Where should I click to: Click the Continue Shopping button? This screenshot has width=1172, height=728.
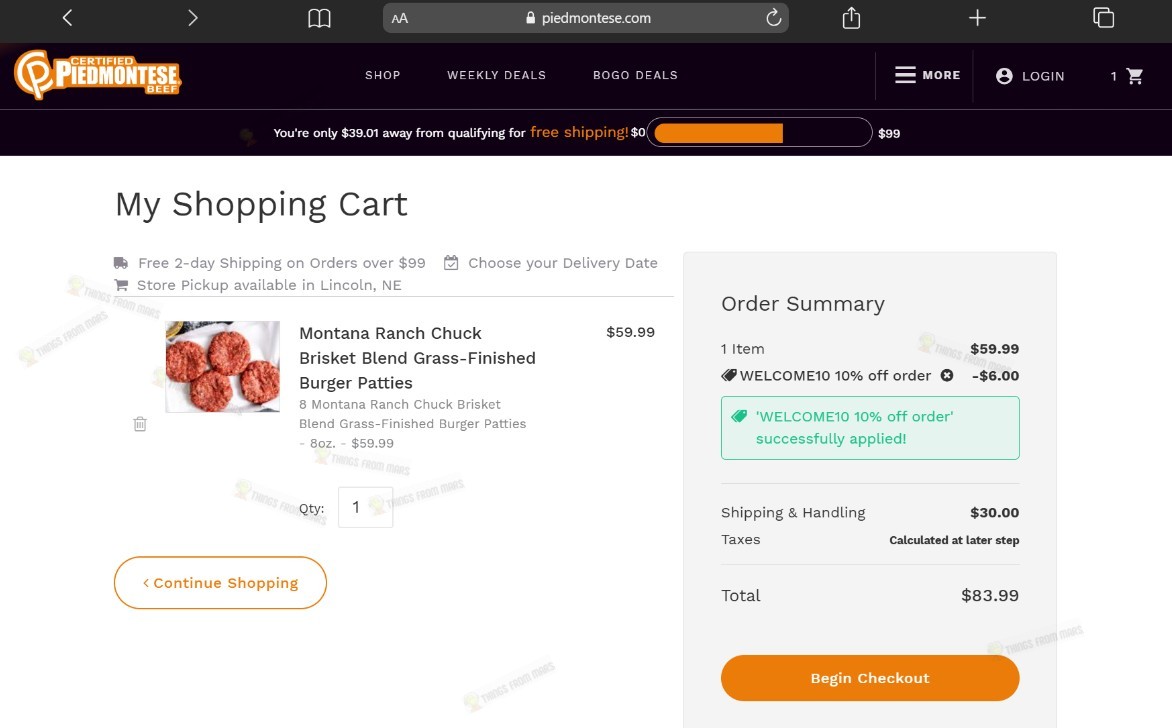[220, 582]
